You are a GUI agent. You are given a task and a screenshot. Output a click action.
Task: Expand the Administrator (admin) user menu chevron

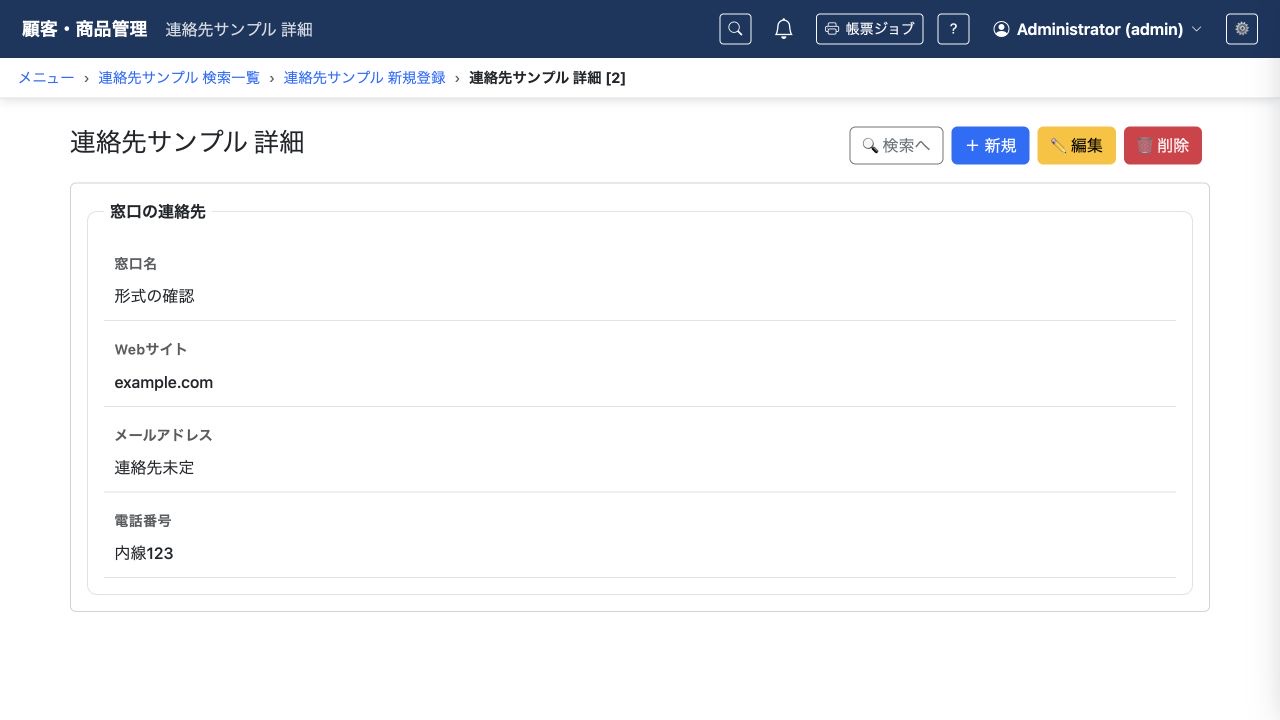tap(1196, 30)
